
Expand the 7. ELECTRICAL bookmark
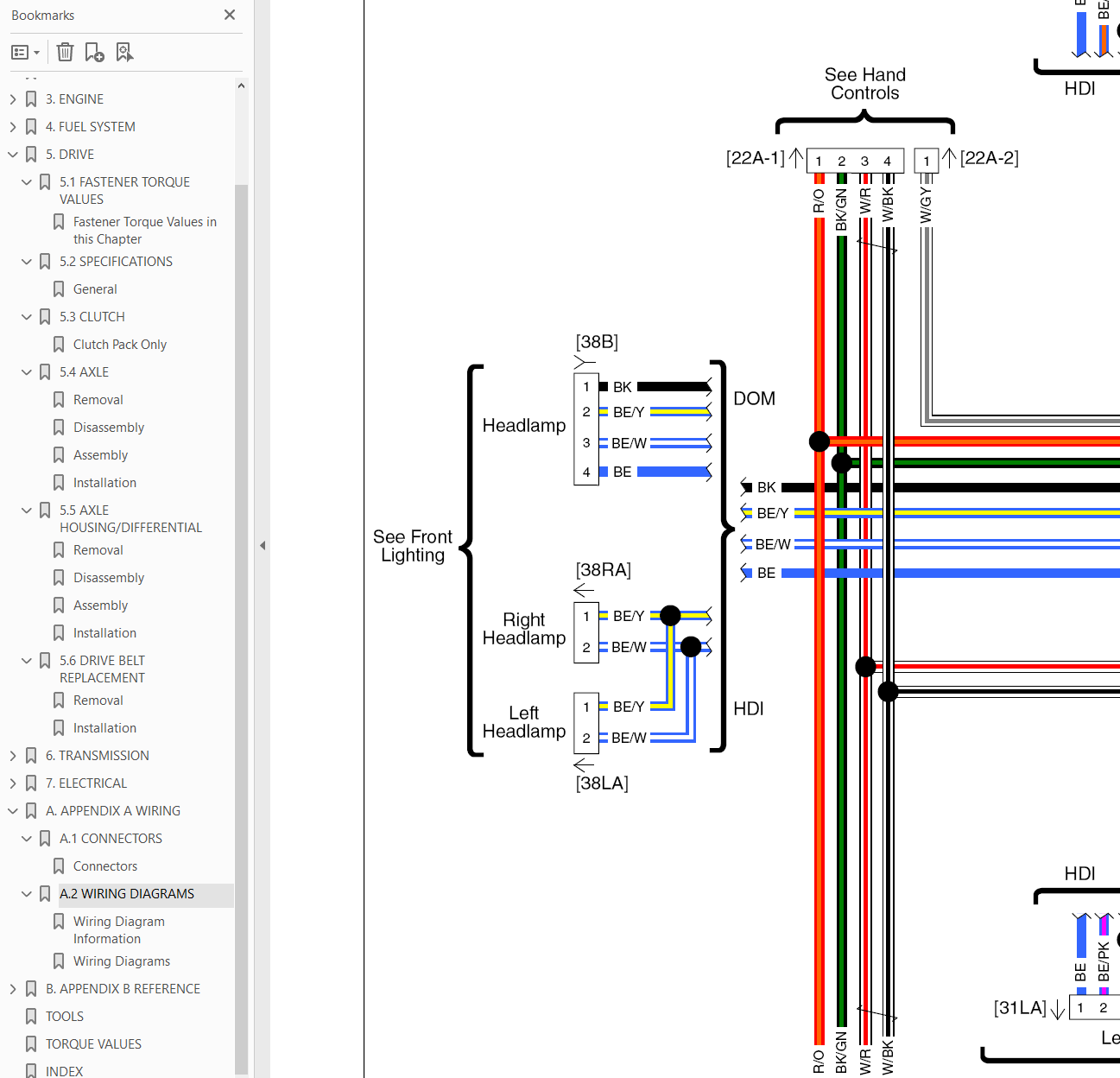12,783
